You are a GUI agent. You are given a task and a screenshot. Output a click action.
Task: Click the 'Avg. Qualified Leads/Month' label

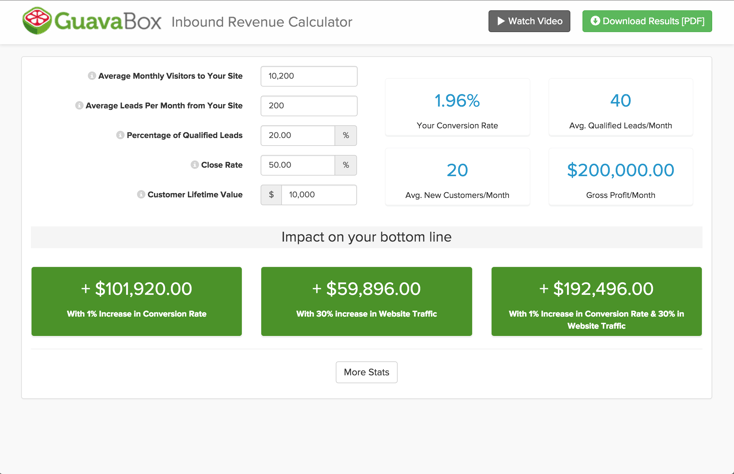[x=621, y=125]
